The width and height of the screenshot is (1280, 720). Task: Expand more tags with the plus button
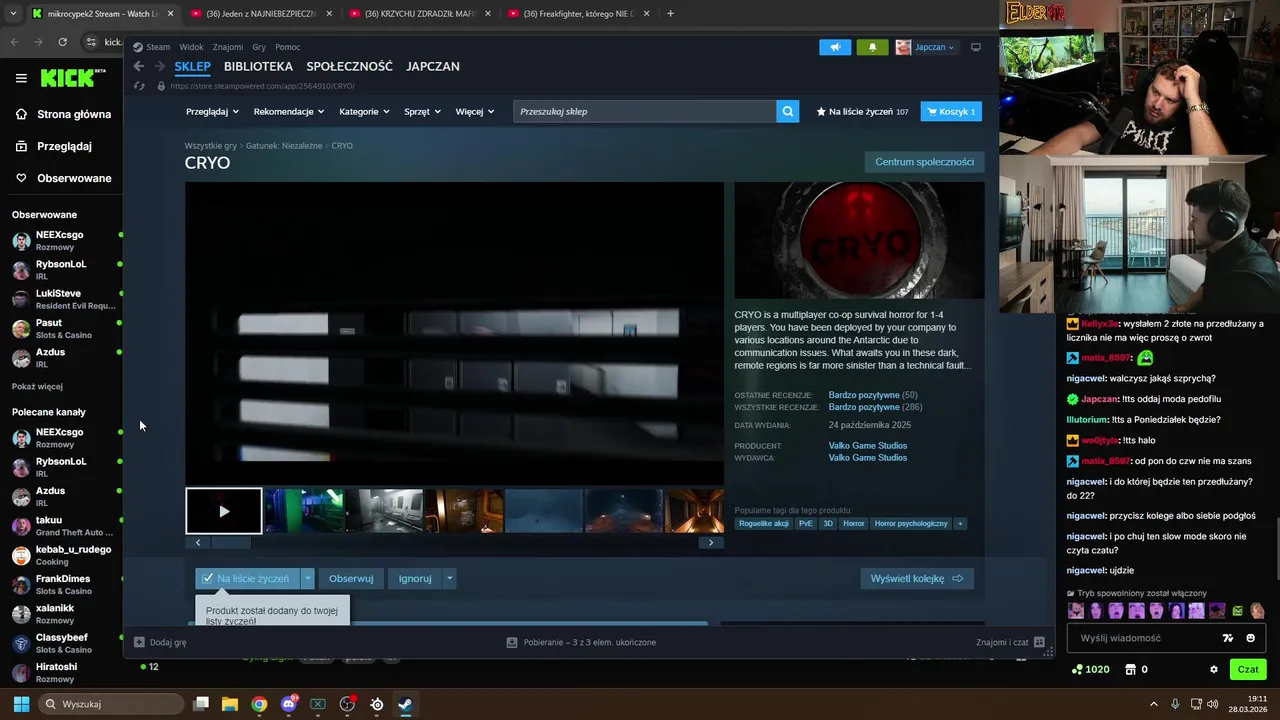coord(960,523)
